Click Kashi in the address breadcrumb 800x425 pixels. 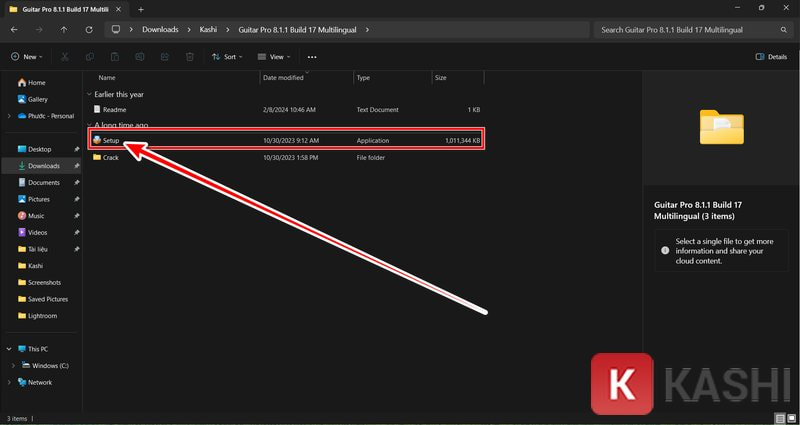(208, 30)
